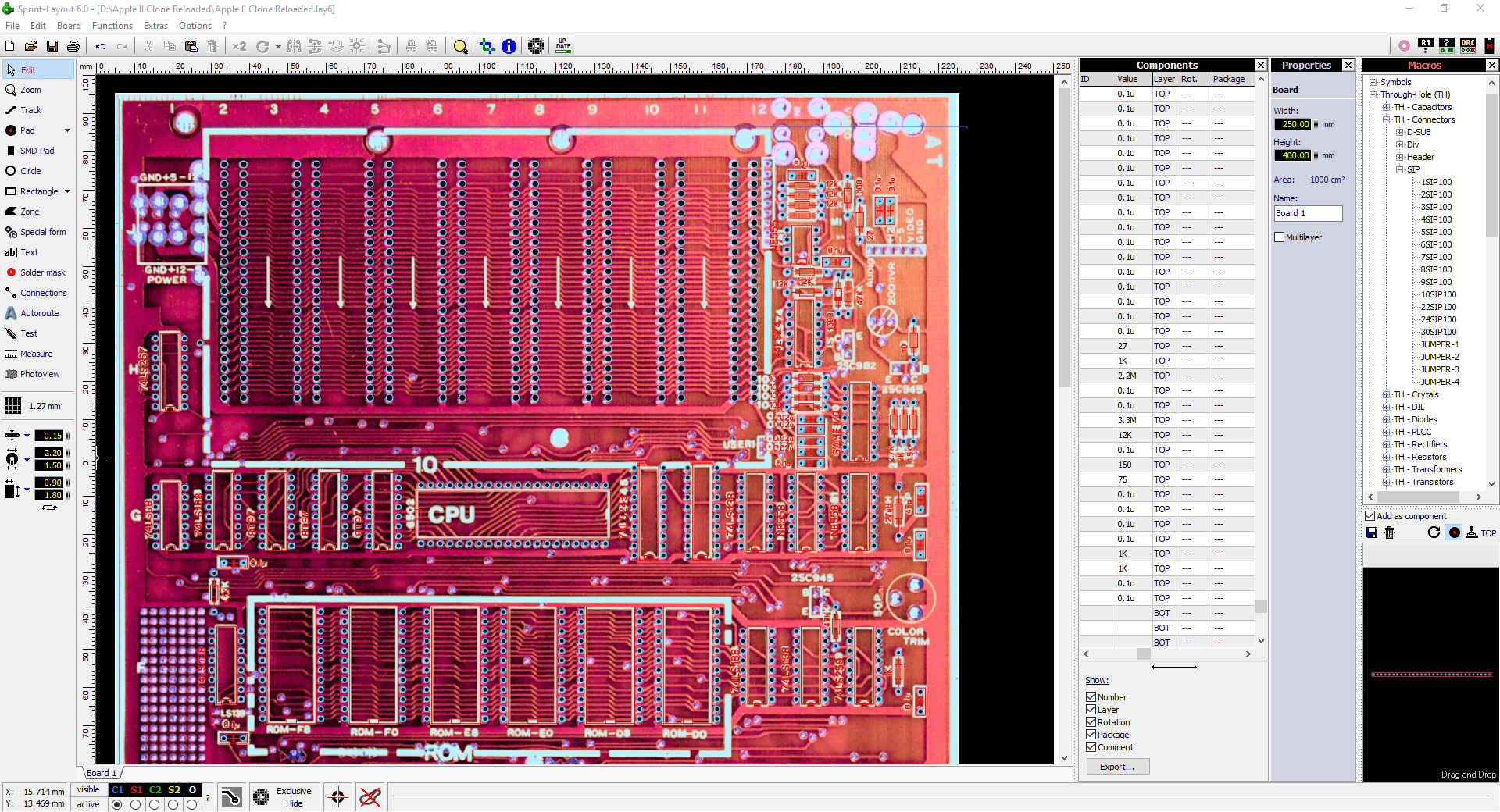Save the layout with the floppy icon
1500x812 pixels.
pyautogui.click(x=52, y=46)
